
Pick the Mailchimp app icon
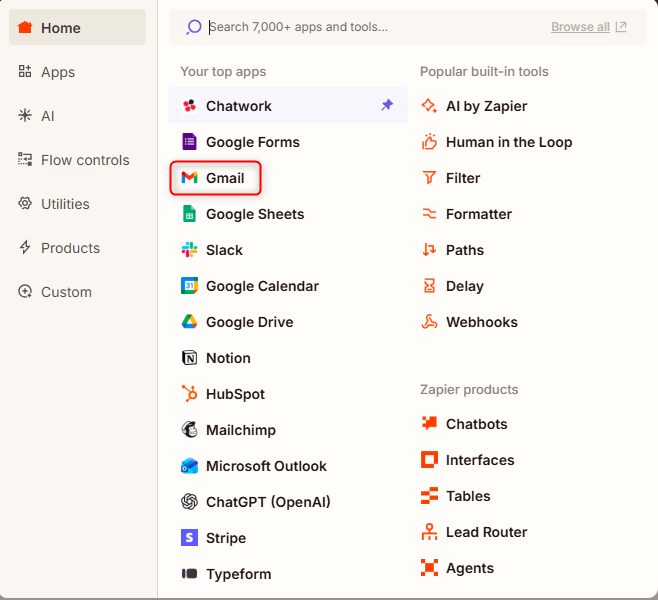click(189, 430)
